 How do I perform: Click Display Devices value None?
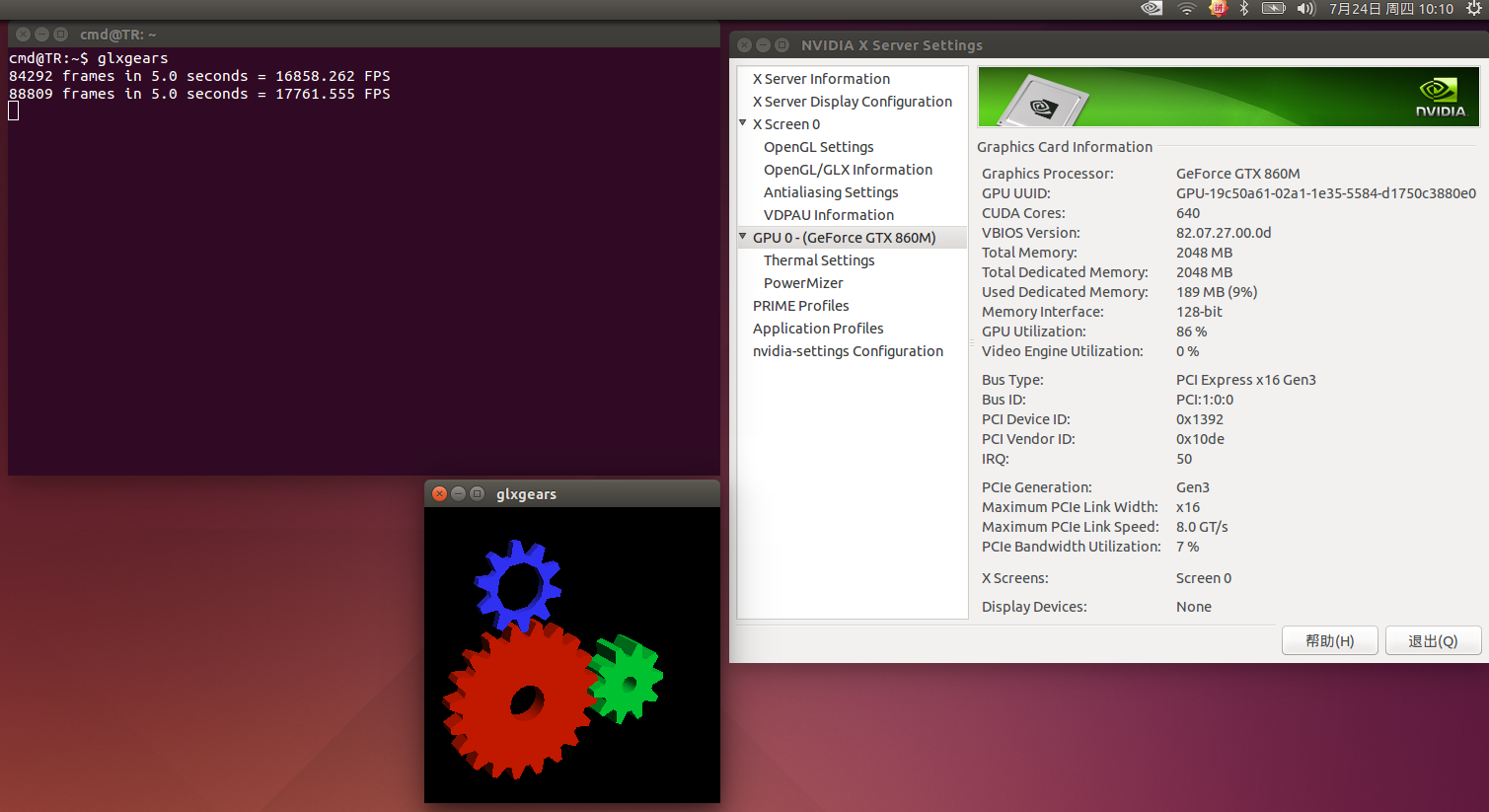point(1193,607)
